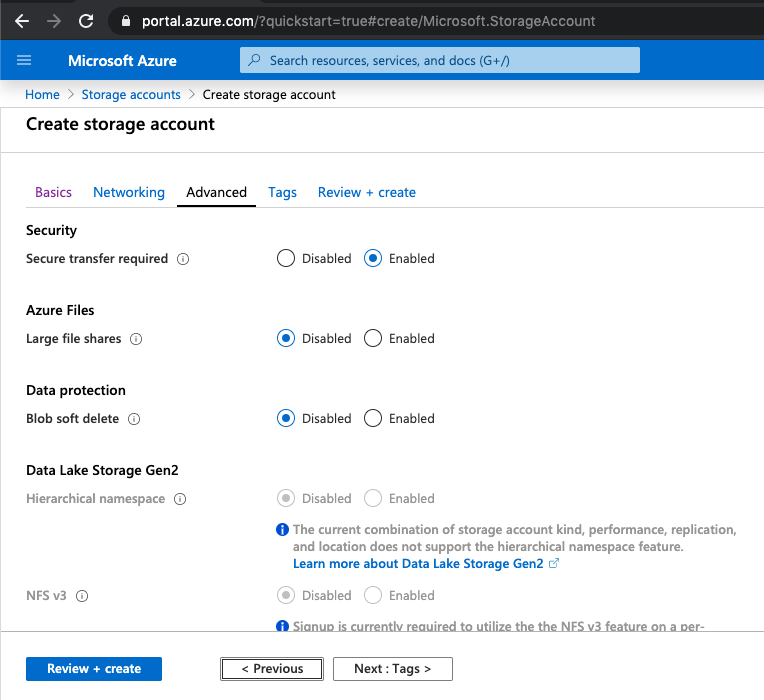This screenshot has width=764, height=700.
Task: Go to the Tags tab
Action: [282, 192]
